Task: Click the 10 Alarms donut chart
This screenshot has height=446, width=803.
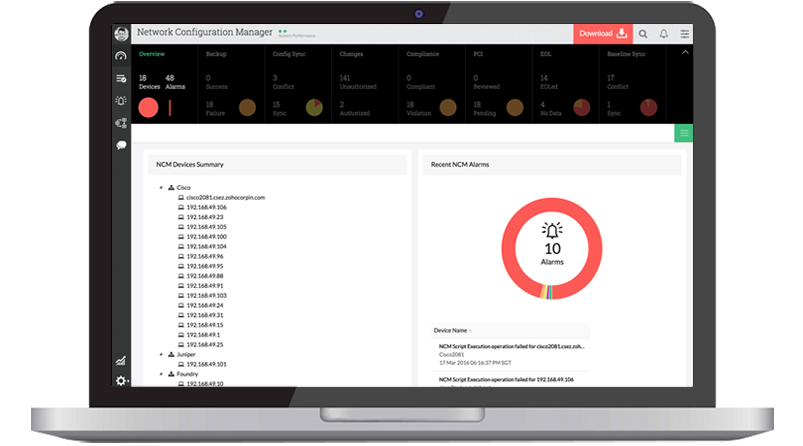Action: pos(552,248)
